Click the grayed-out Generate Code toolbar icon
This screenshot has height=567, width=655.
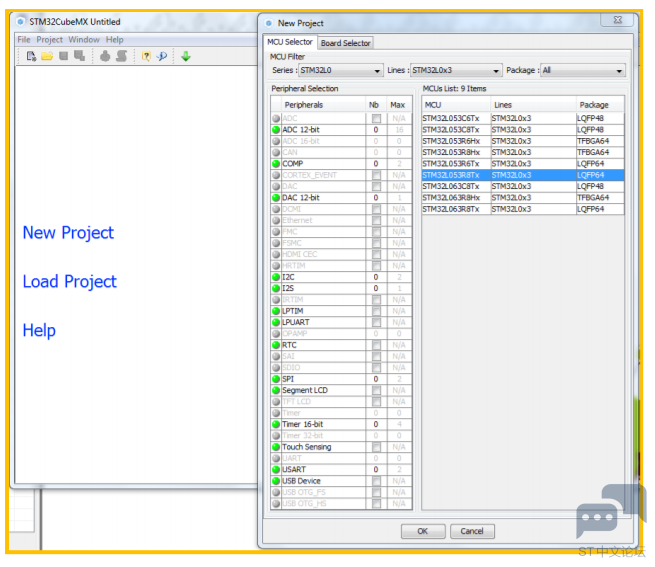[x=105, y=56]
